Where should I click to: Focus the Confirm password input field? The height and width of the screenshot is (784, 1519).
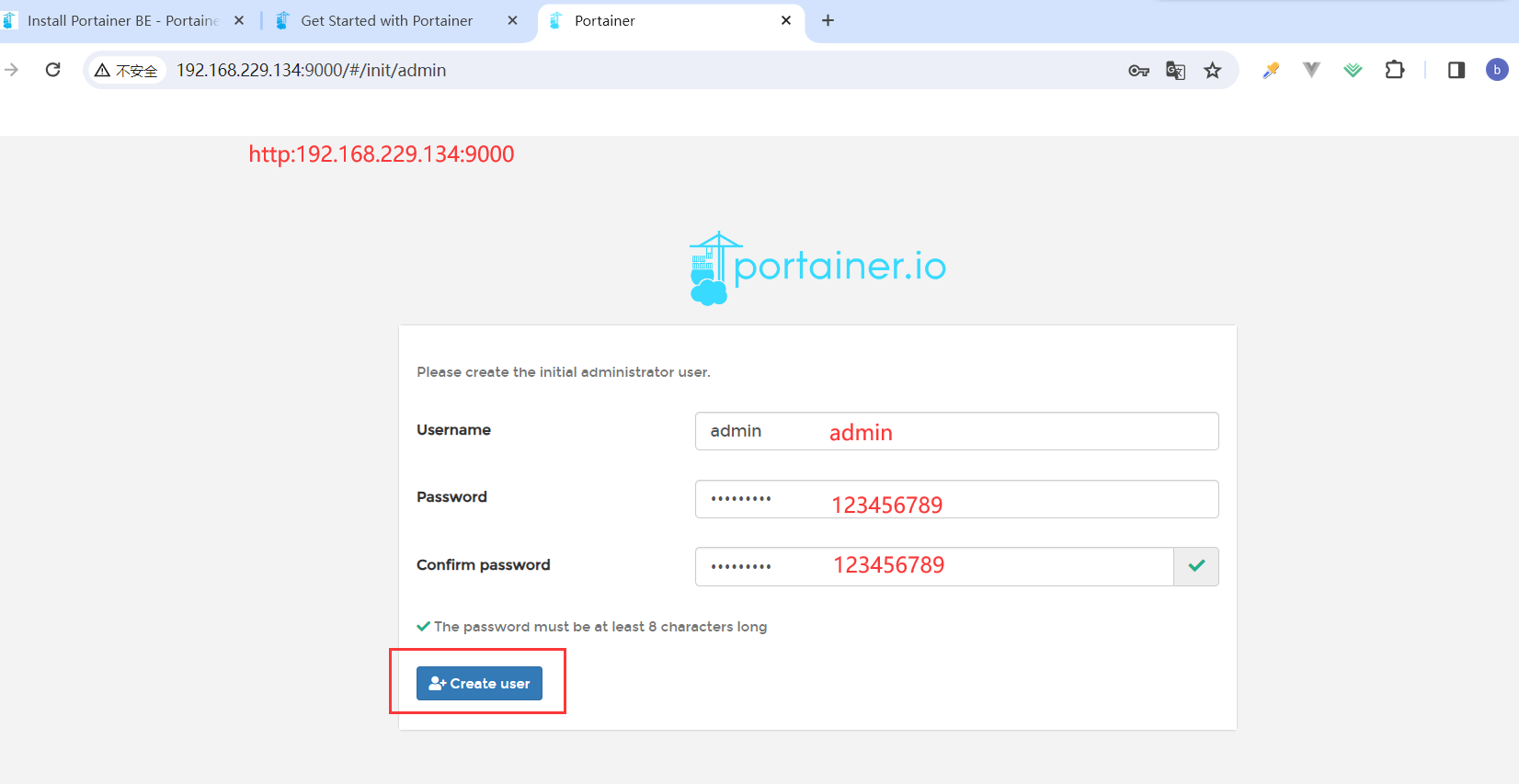pos(934,566)
